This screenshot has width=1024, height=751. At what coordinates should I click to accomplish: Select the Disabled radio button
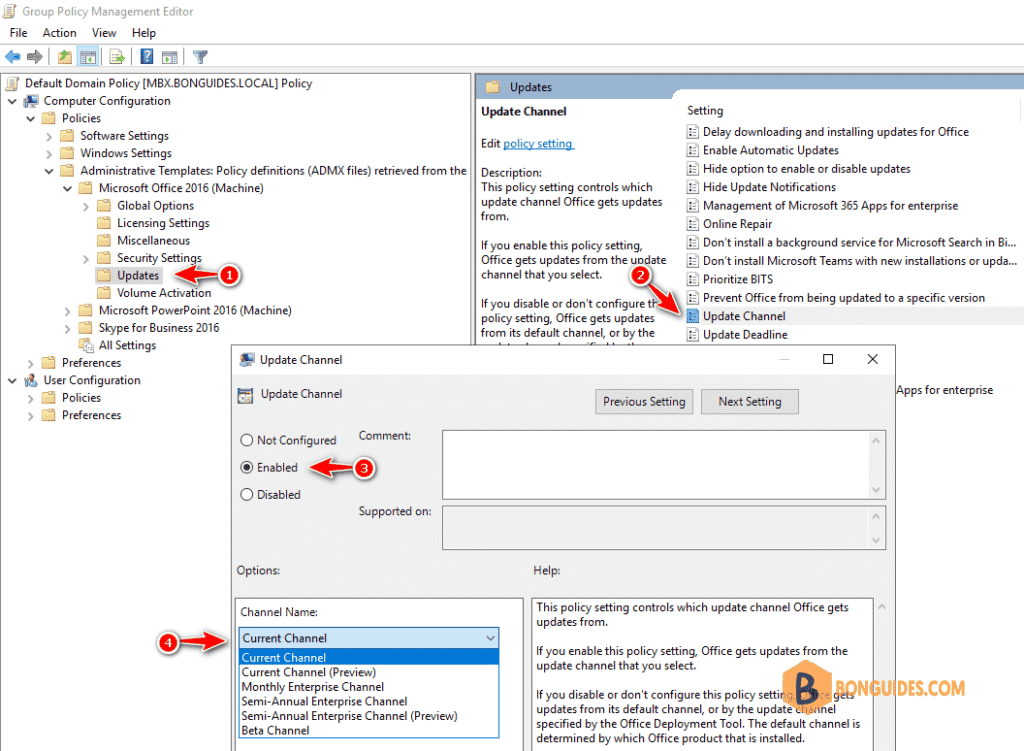tap(247, 495)
